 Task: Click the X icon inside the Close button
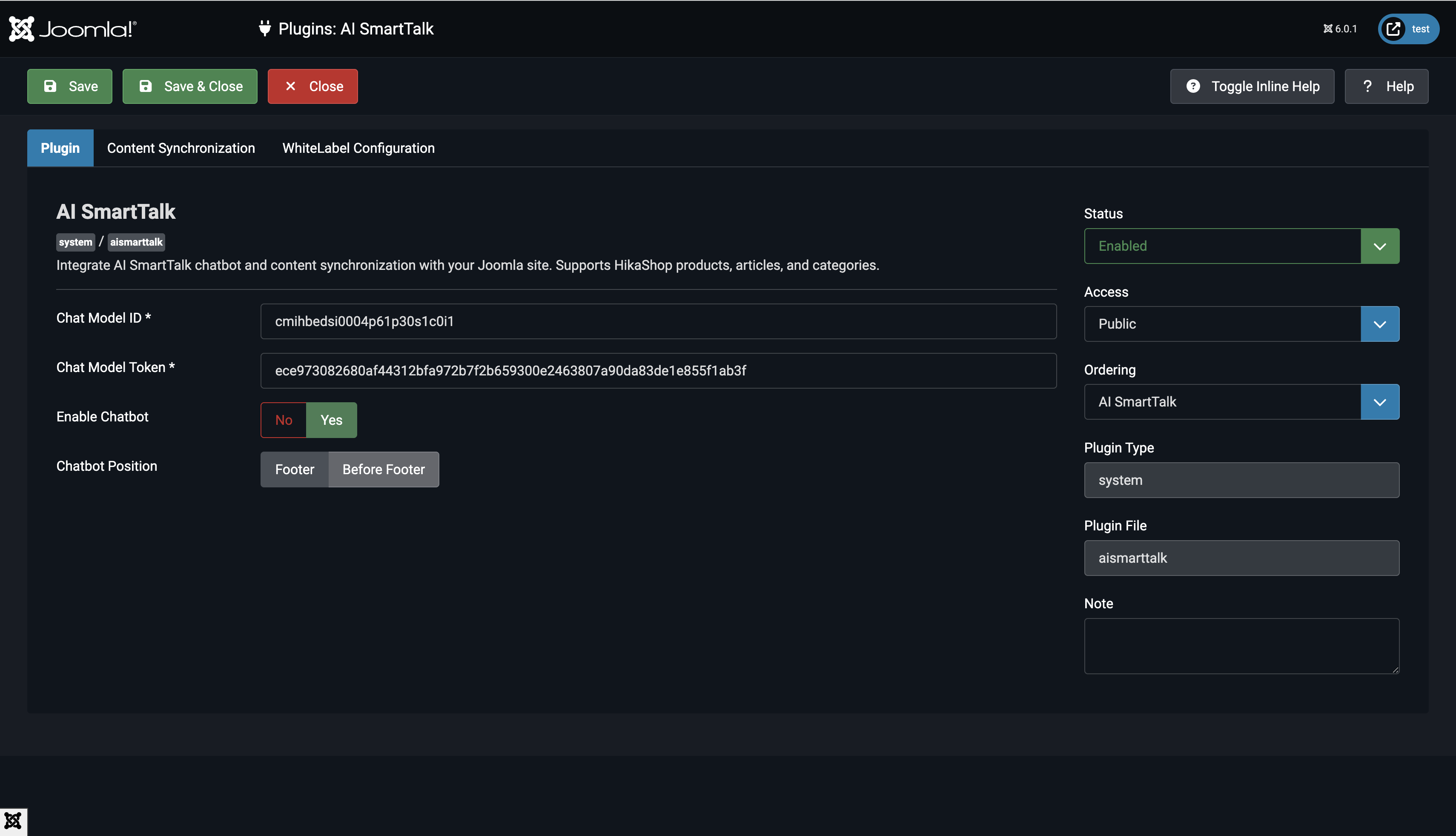coord(291,86)
